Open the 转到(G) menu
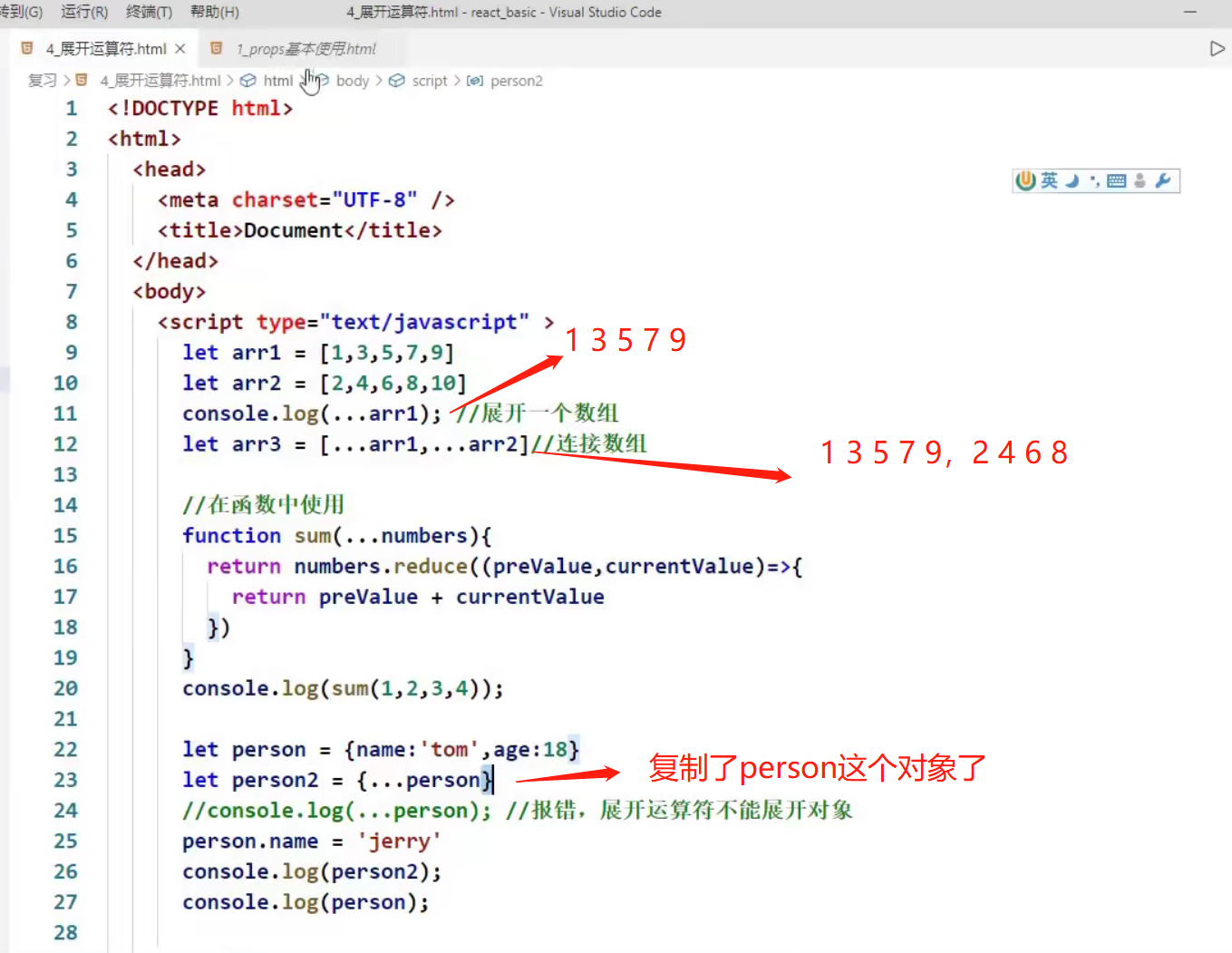Viewport: 1232px width, 953px height. coord(21,12)
